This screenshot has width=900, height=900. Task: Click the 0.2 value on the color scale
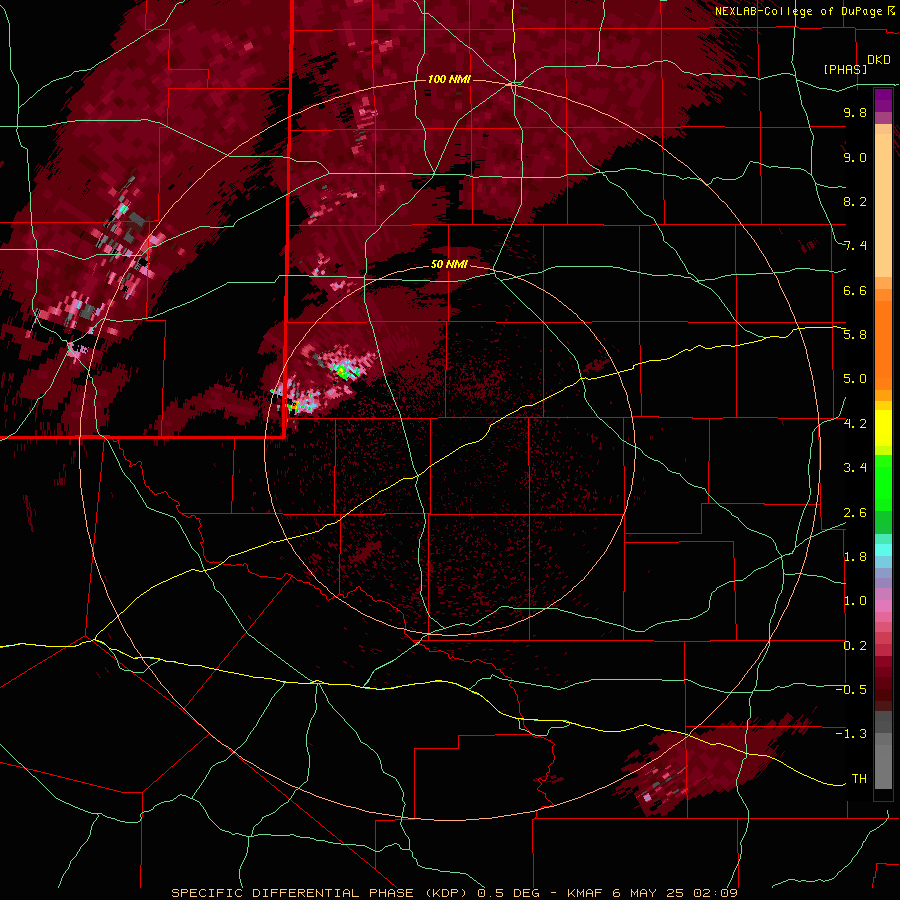coord(855,646)
